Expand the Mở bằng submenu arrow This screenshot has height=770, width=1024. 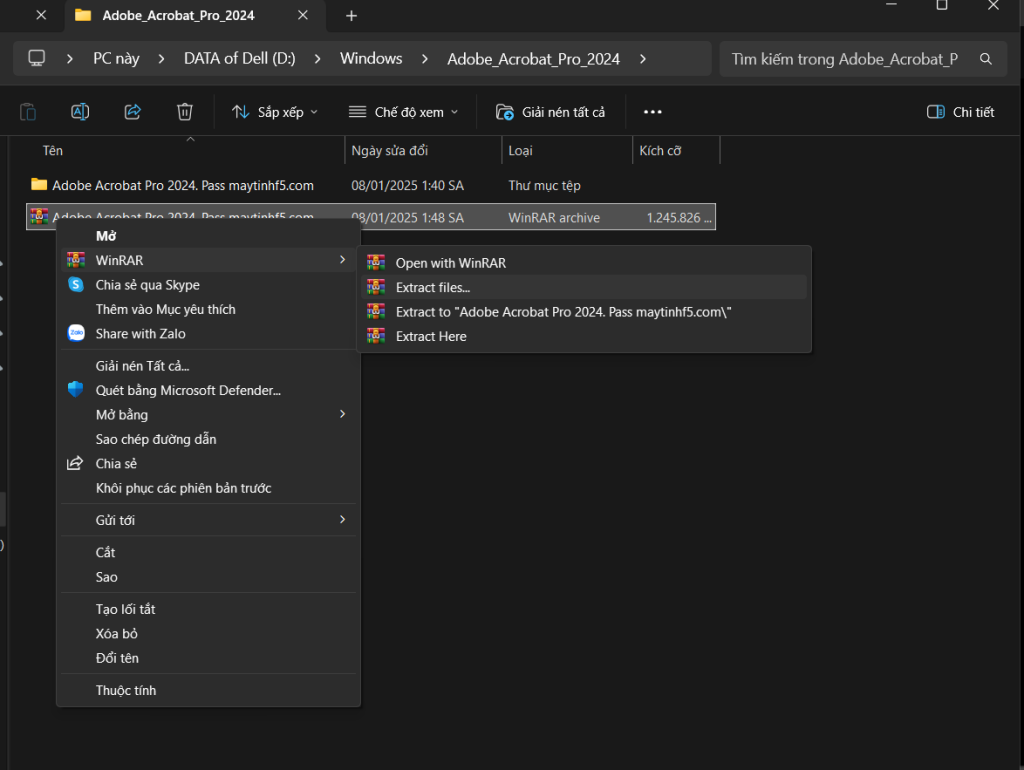[x=342, y=414]
